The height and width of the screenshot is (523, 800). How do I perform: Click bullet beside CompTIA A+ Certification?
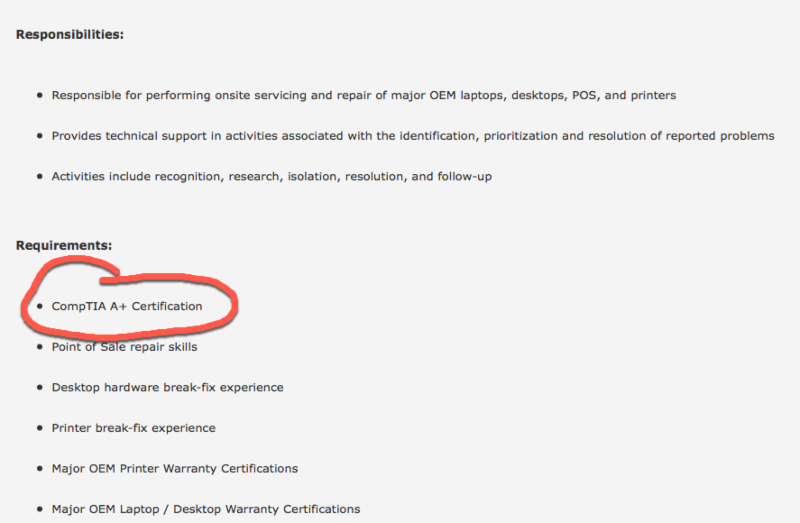(39, 306)
